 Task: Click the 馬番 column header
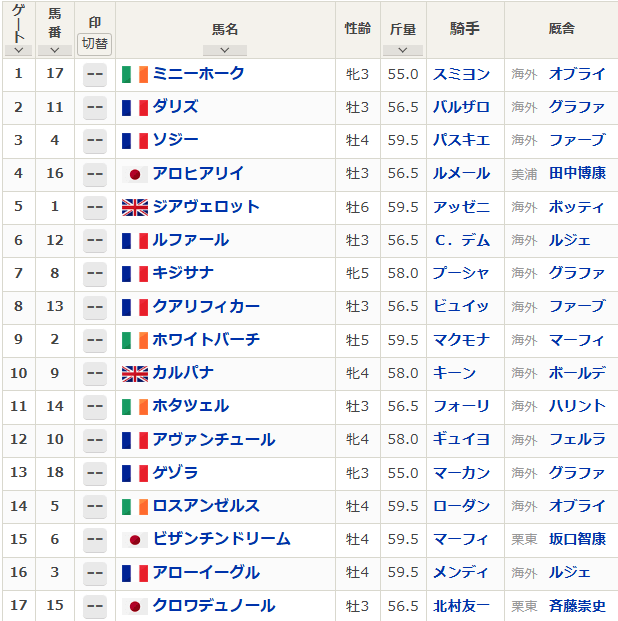click(x=54, y=20)
